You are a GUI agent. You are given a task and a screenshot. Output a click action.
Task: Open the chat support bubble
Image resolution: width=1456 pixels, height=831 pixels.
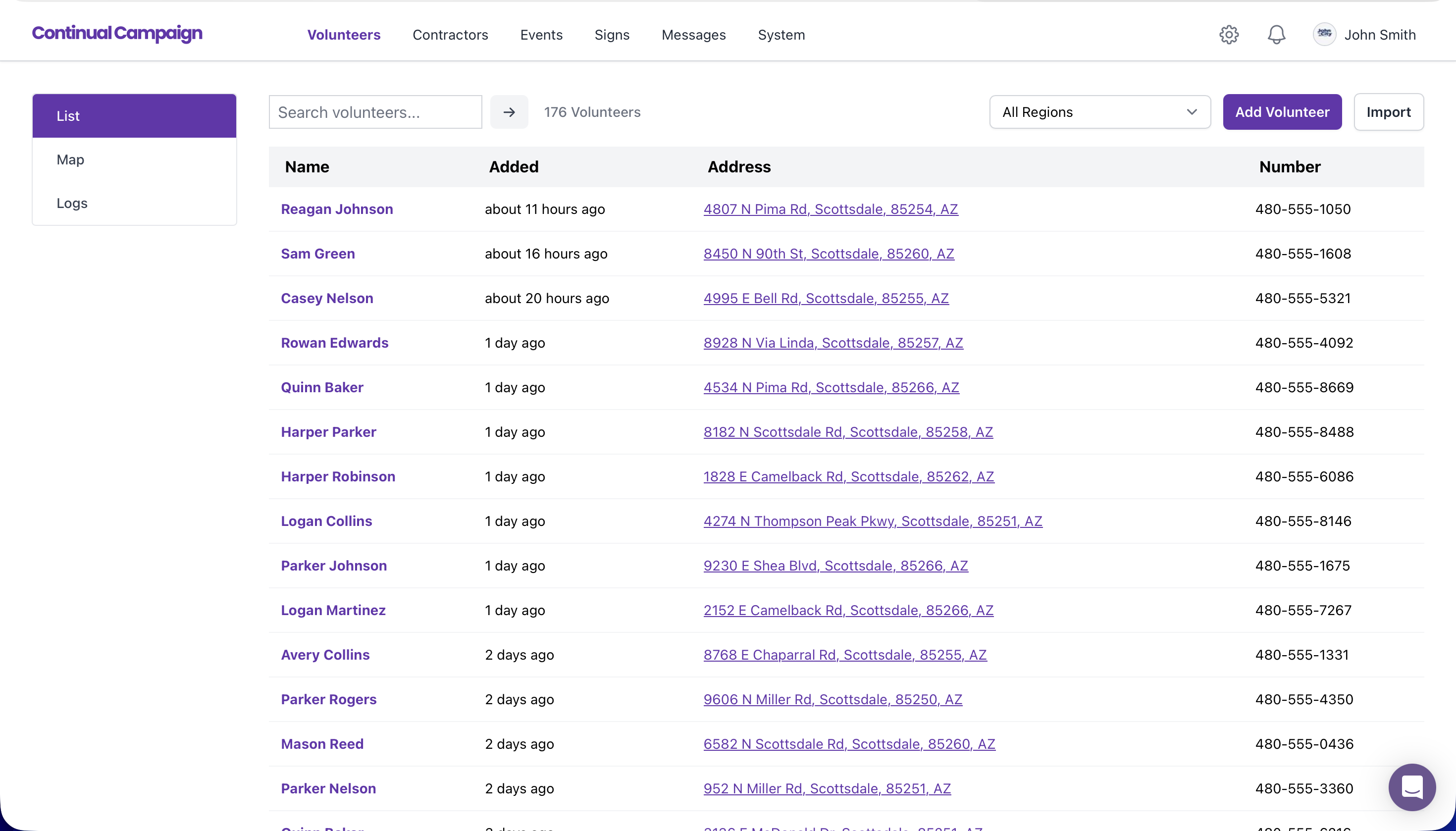(1412, 787)
